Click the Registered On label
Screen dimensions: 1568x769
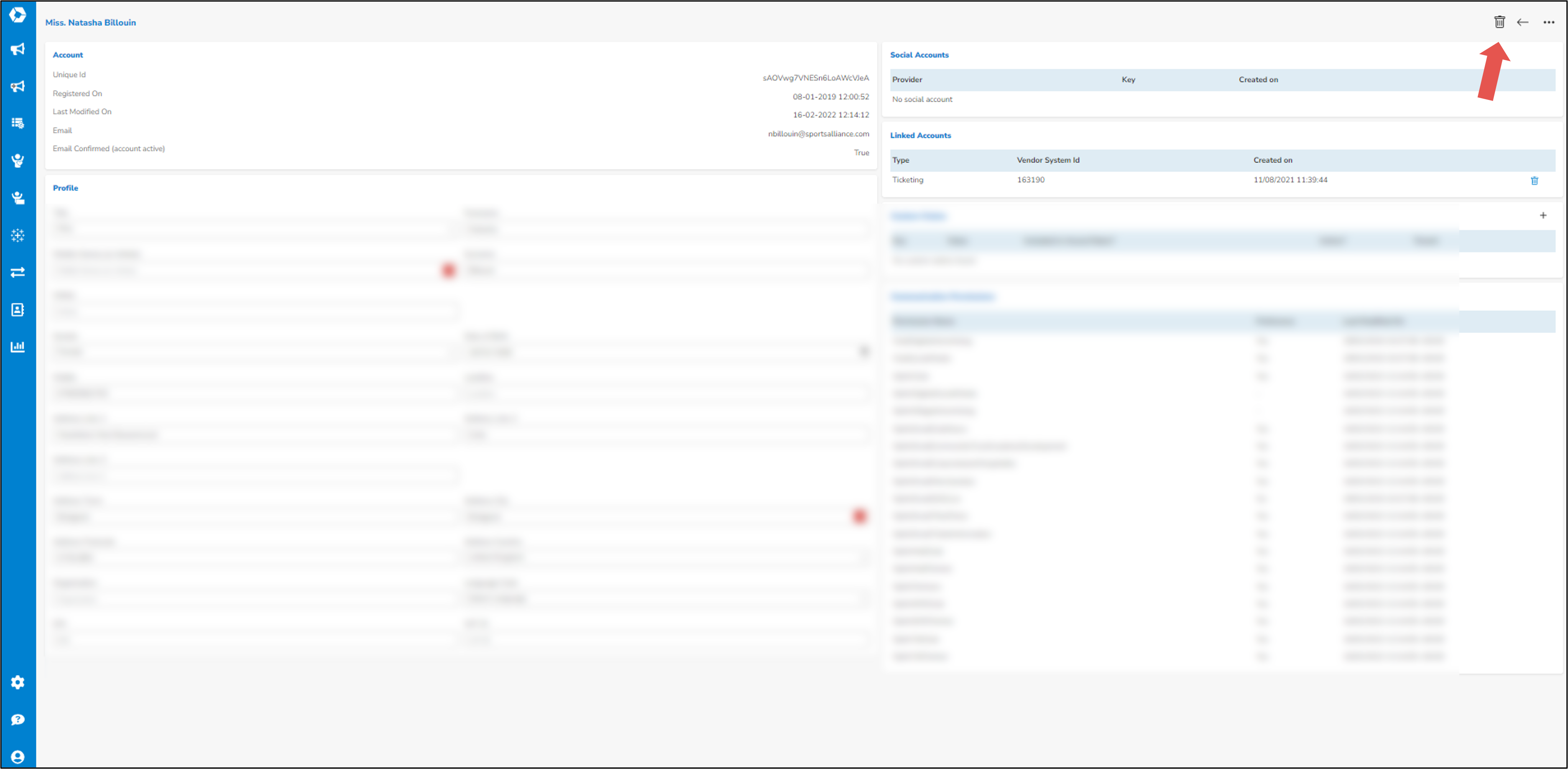pos(77,94)
